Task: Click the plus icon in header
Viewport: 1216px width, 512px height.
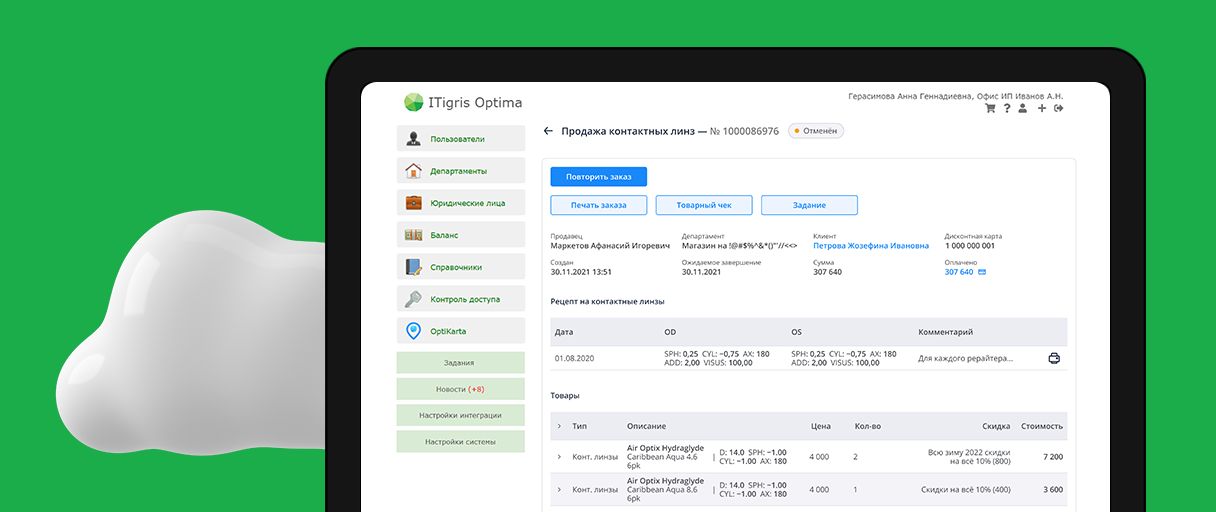Action: 1041,108
